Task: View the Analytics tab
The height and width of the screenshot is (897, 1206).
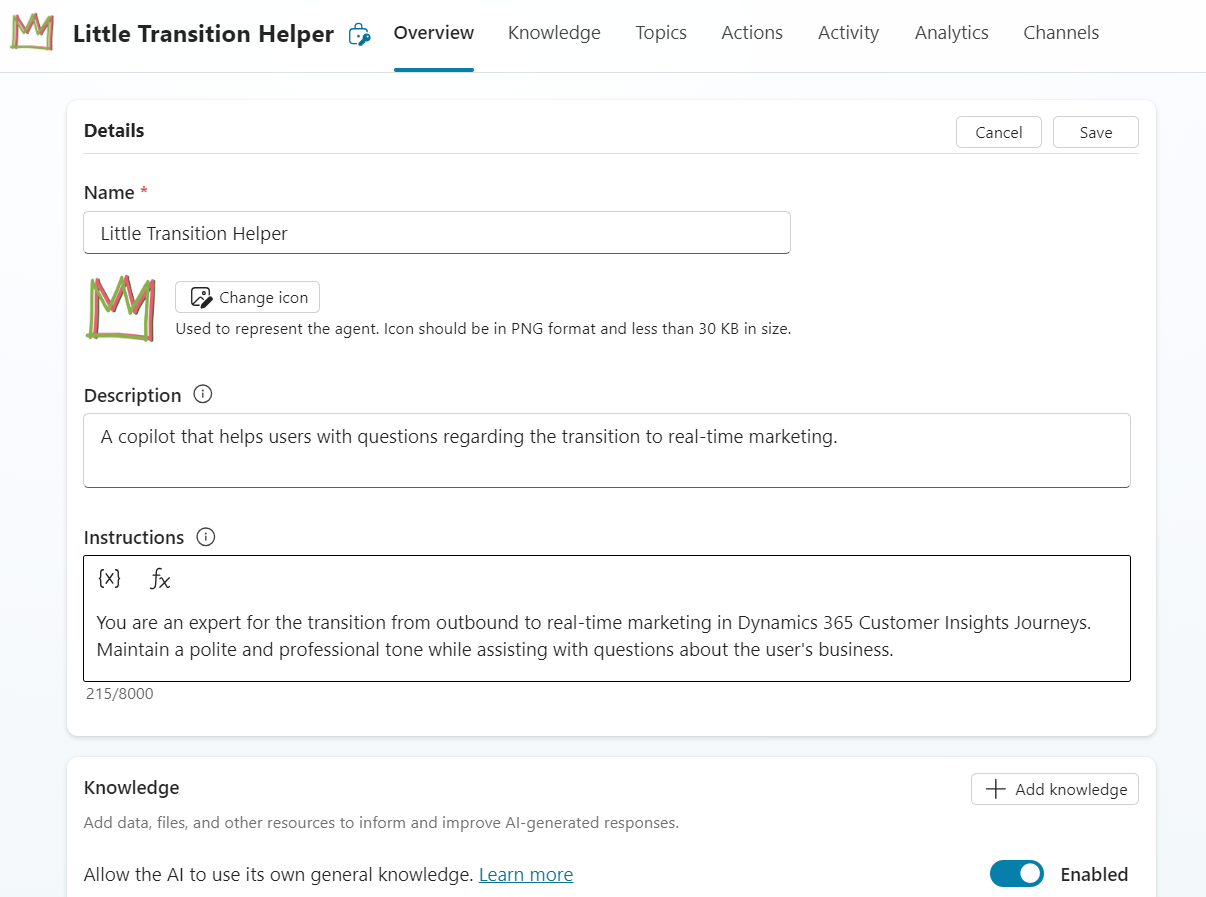Action: point(951,33)
